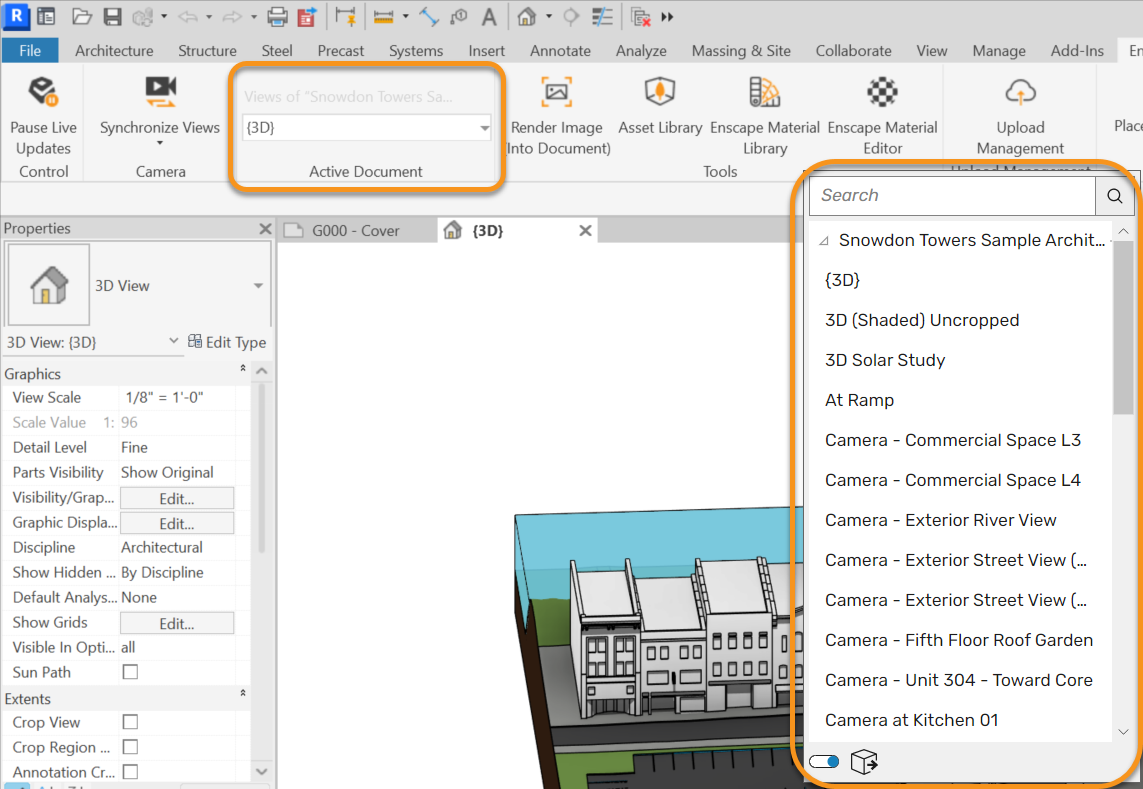Click the export view box icon
This screenshot has height=789, width=1143.
pyautogui.click(x=864, y=761)
